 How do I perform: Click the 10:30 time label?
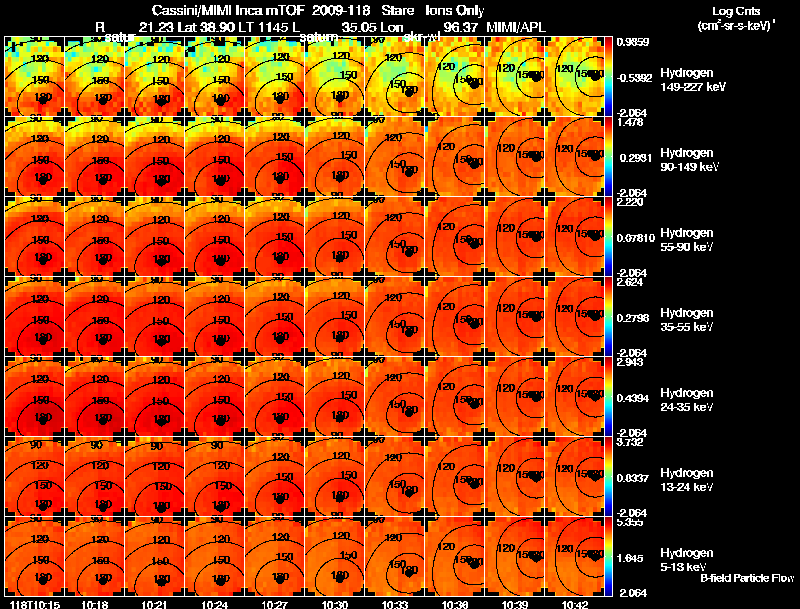(335, 604)
